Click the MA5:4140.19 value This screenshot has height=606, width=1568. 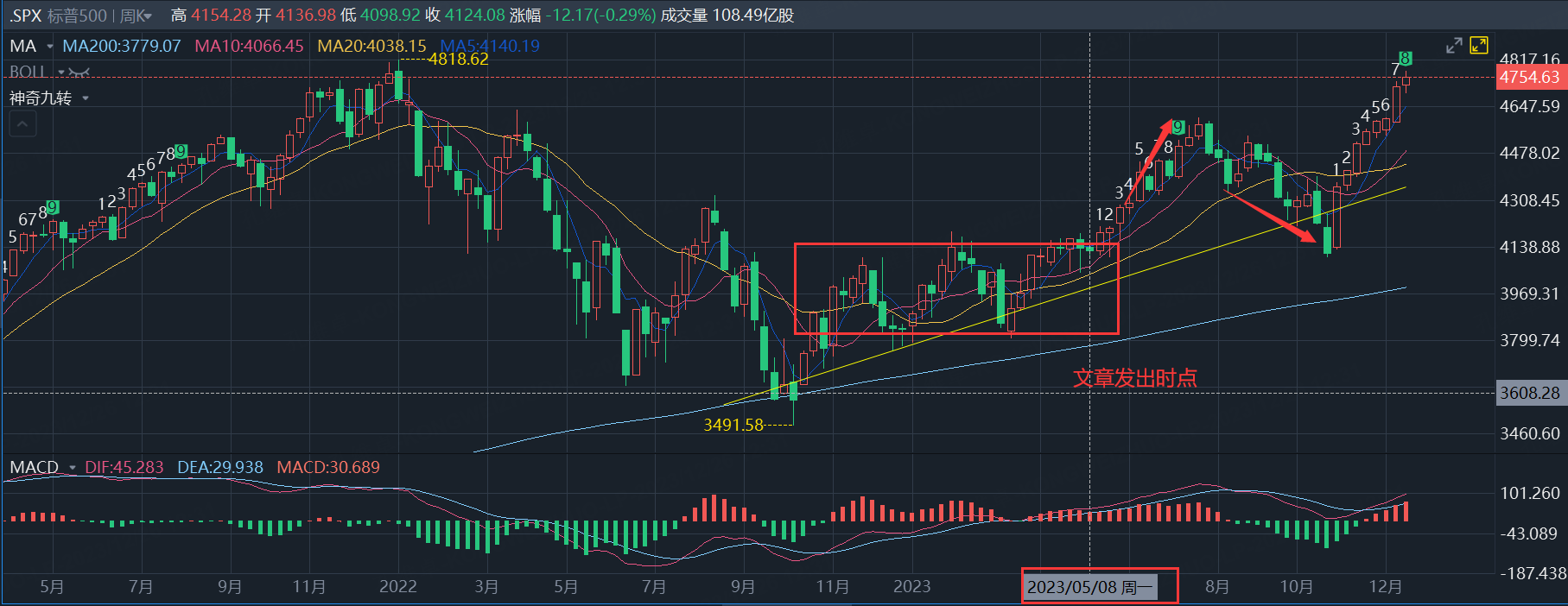[490, 46]
